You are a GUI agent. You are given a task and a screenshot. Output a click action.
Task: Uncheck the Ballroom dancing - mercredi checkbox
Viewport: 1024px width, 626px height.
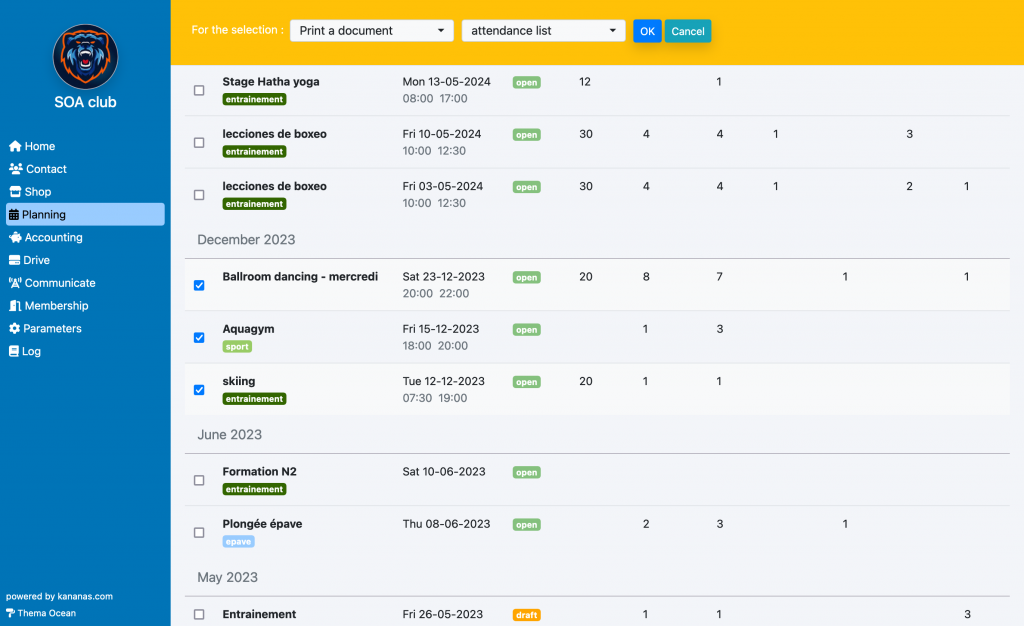[x=199, y=285]
